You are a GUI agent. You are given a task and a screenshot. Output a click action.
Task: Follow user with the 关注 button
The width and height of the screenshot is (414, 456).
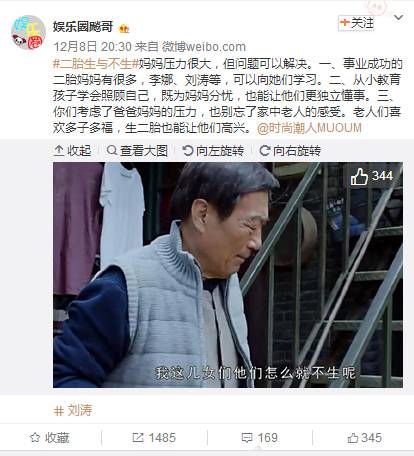tap(356, 23)
